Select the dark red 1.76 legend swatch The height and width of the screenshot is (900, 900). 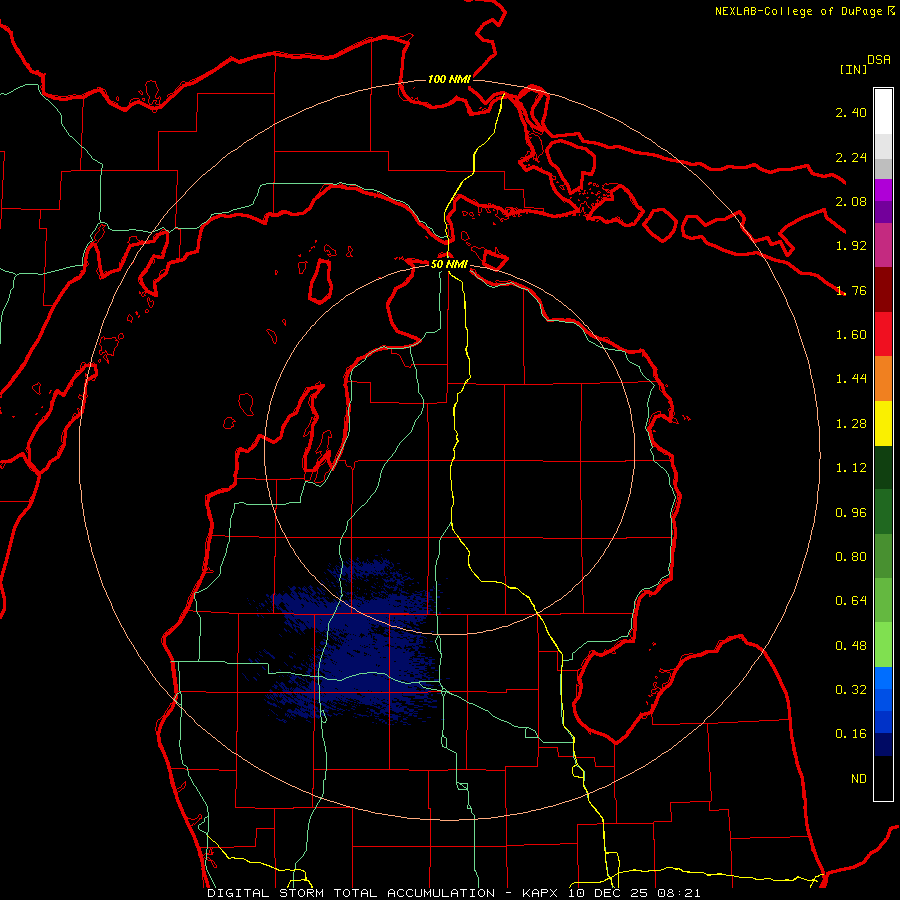tap(883, 290)
